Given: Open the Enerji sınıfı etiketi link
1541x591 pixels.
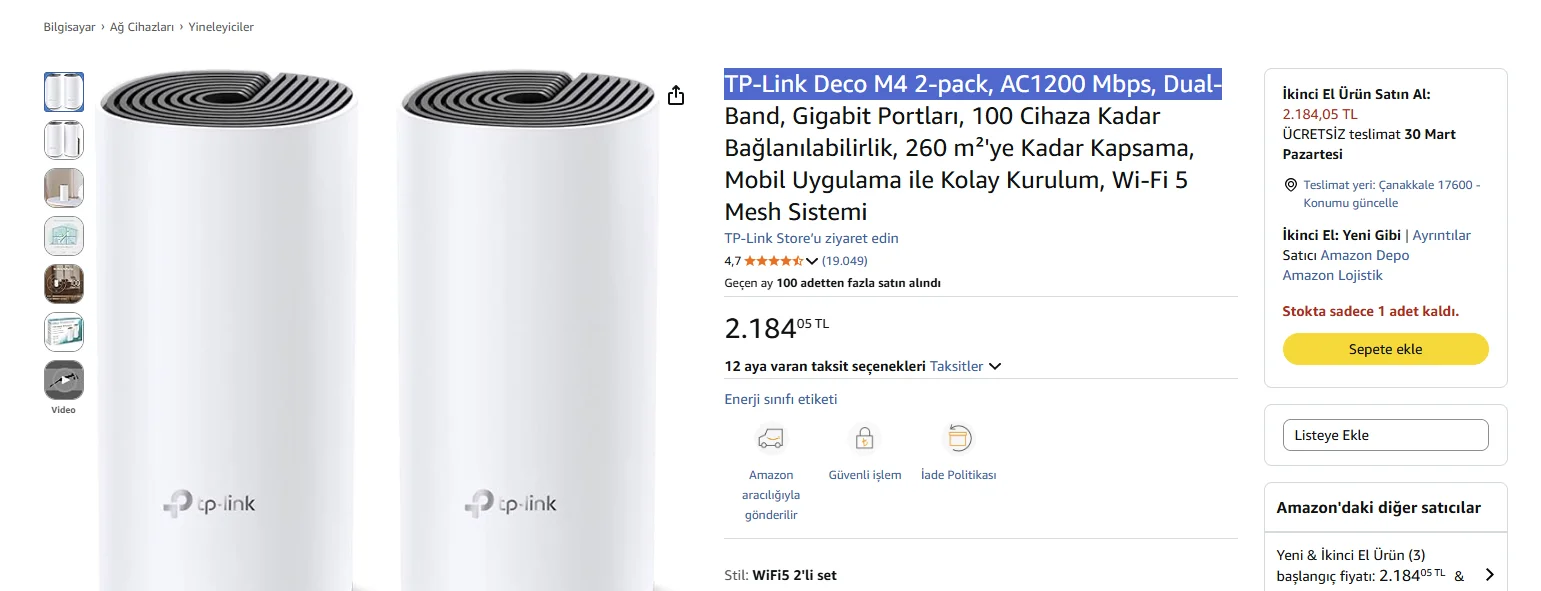Looking at the screenshot, I should pyautogui.click(x=780, y=399).
